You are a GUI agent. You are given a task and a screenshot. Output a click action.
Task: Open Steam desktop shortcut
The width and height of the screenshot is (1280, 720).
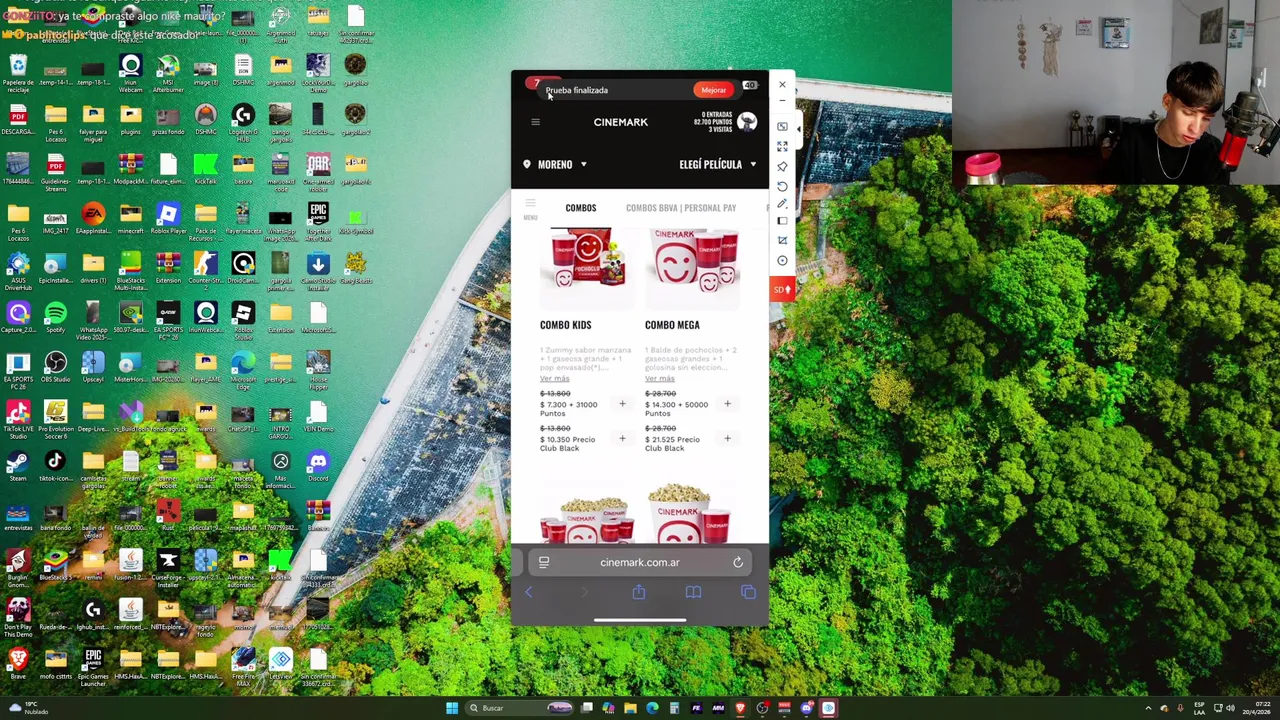[x=17, y=466]
